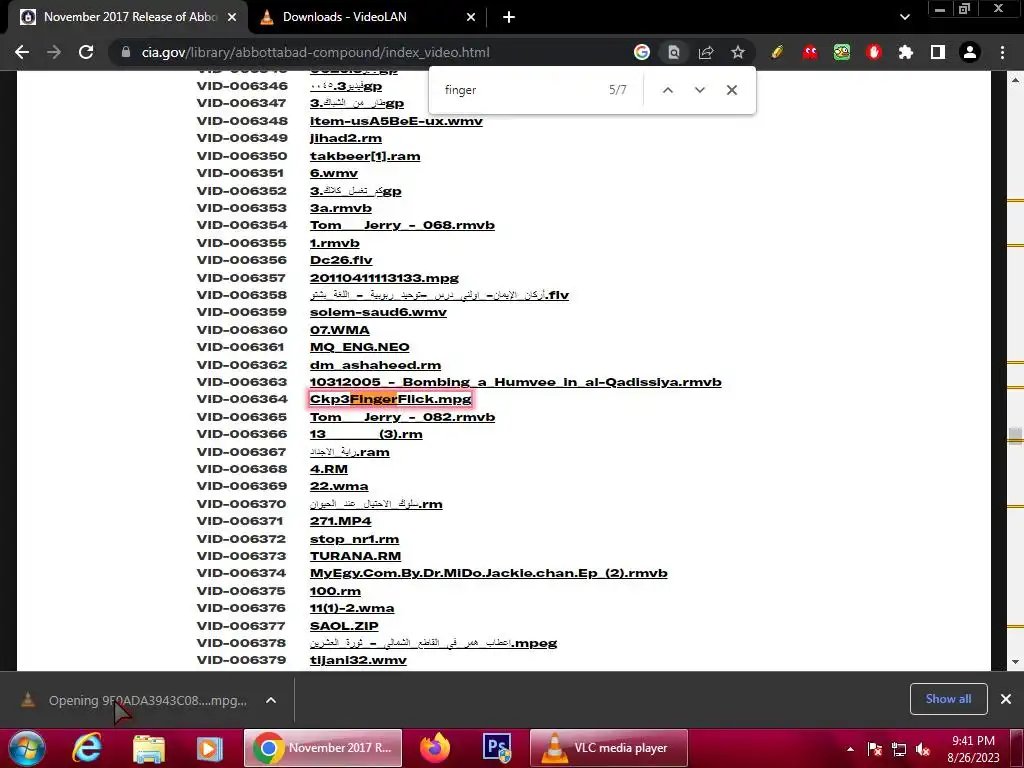
Task: Open the item-usA5BeE-ux.wmv link
Action: (396, 121)
